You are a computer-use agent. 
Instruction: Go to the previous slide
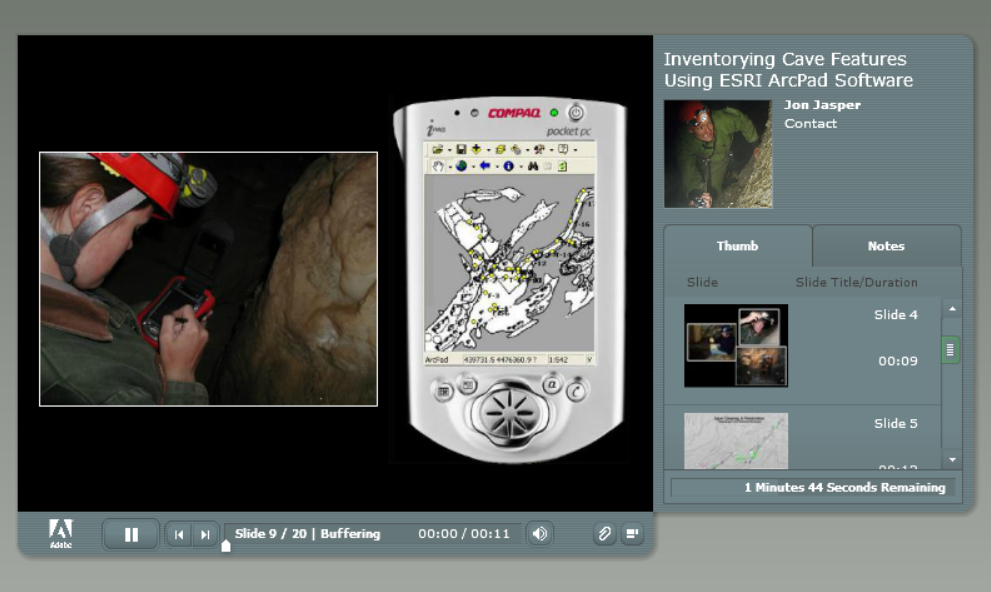point(179,535)
